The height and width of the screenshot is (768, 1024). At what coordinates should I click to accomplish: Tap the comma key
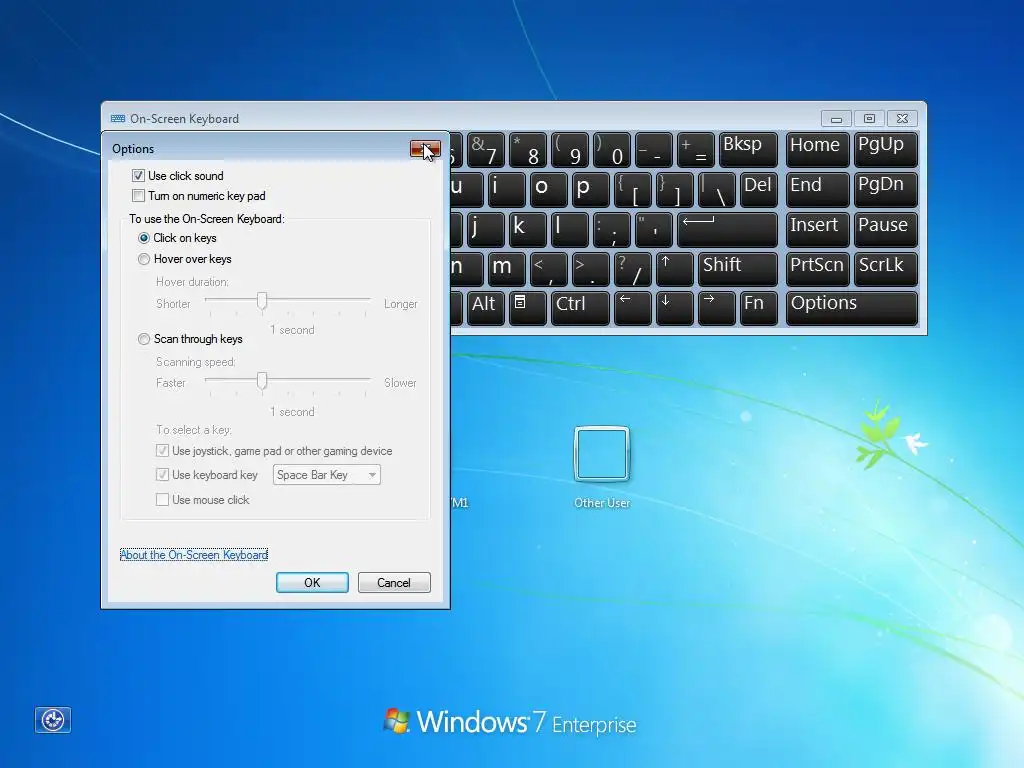pos(548,268)
